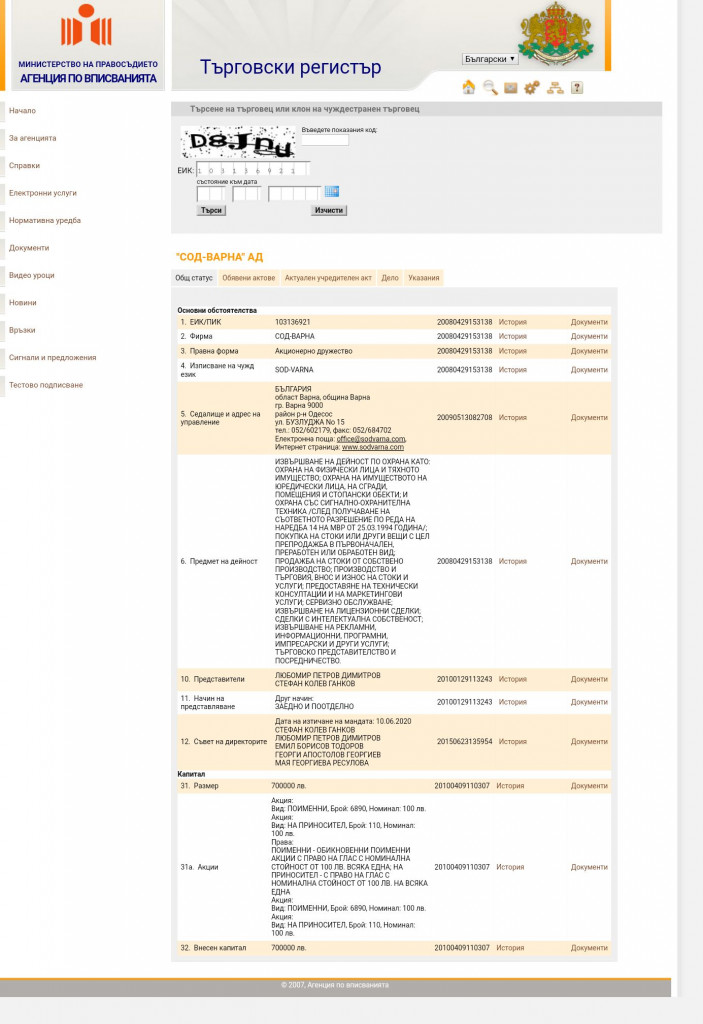The height and width of the screenshot is (1024, 703).
Task: Open Документи for the Акции row
Action: tap(589, 867)
